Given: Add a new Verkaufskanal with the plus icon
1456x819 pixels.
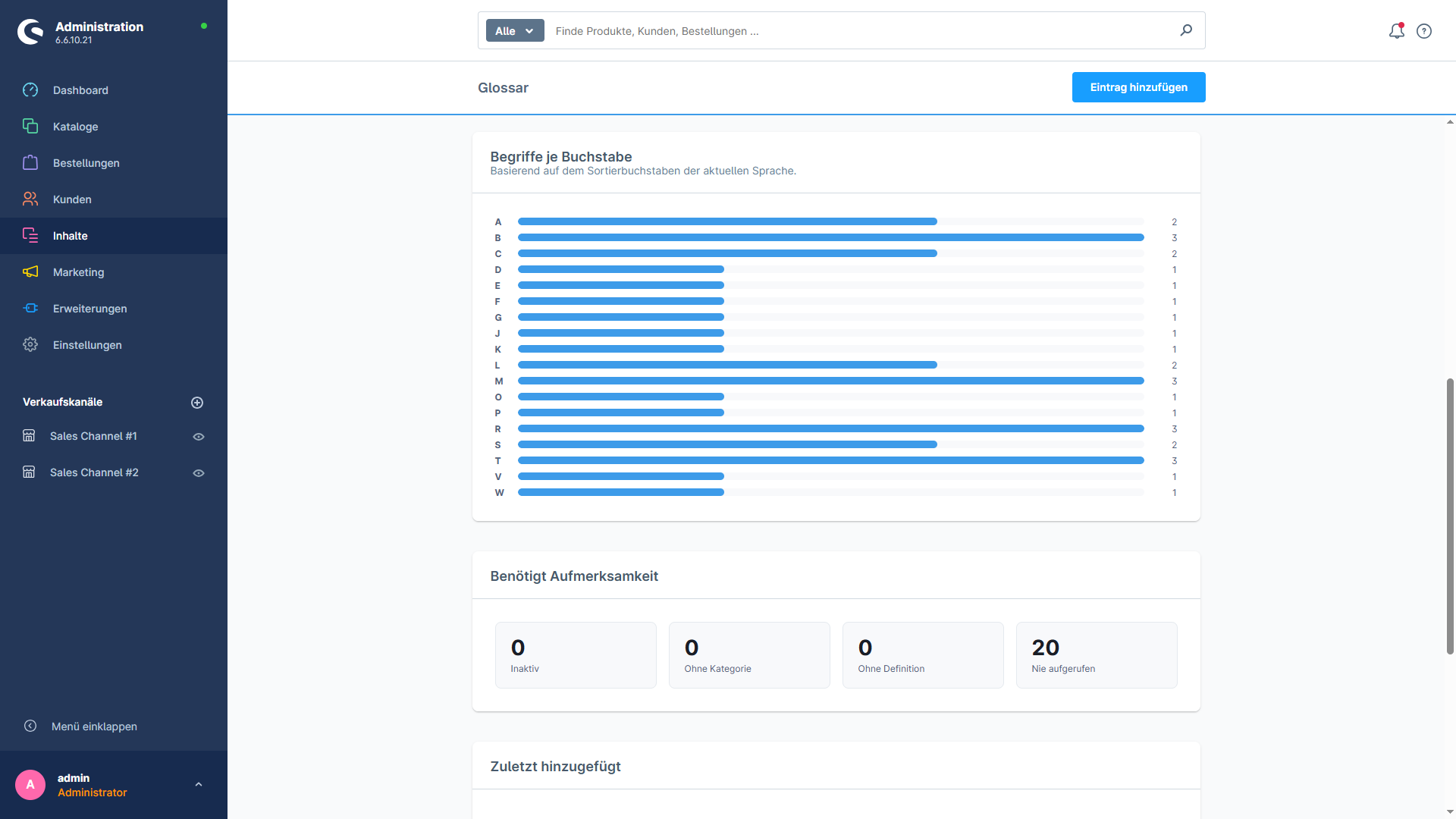Looking at the screenshot, I should click(197, 403).
